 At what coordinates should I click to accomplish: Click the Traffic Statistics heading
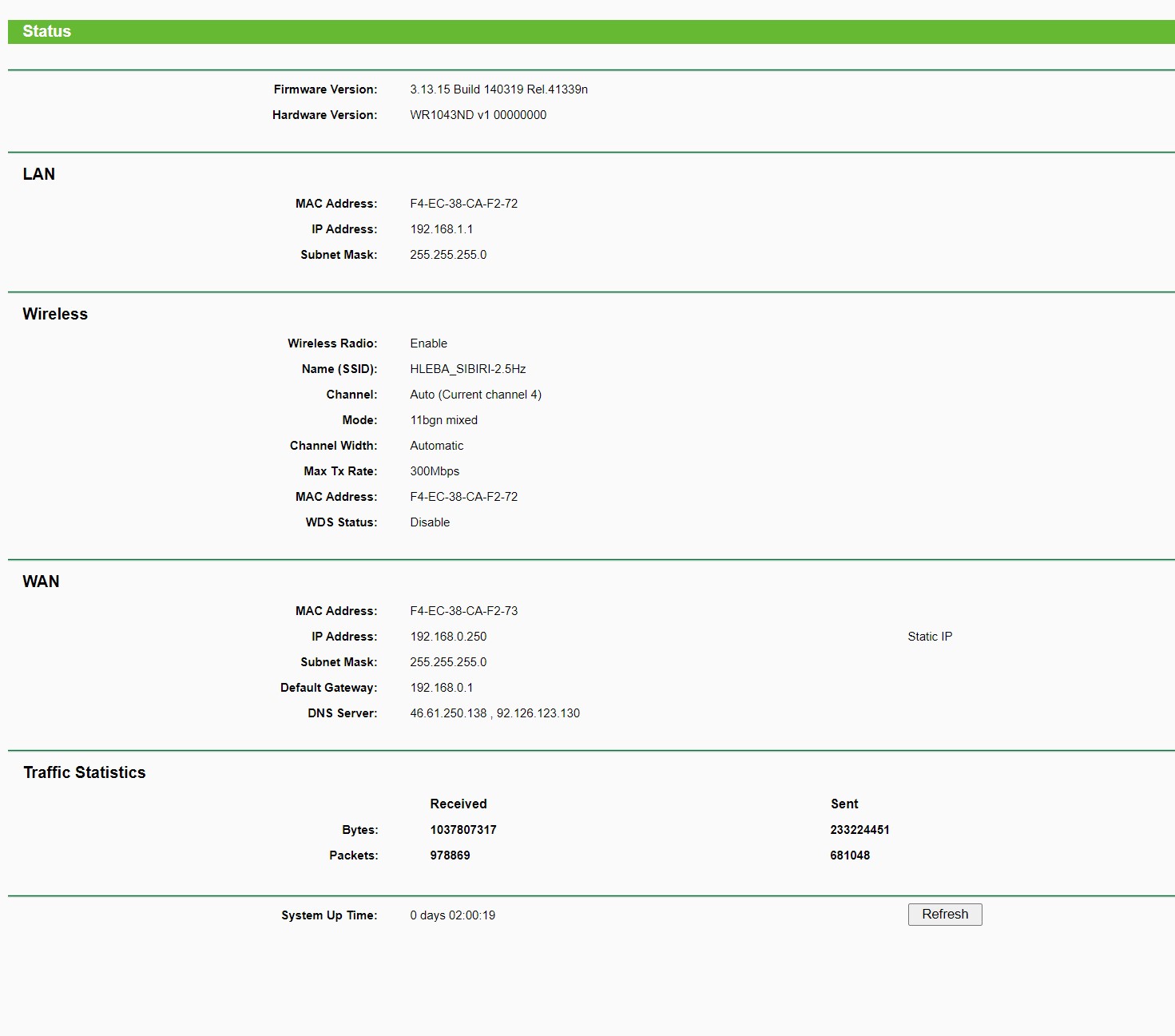tap(85, 772)
